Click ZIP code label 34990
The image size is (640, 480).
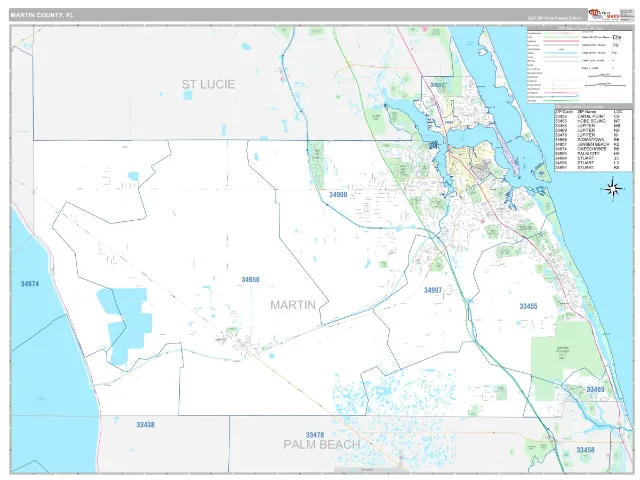coord(338,195)
